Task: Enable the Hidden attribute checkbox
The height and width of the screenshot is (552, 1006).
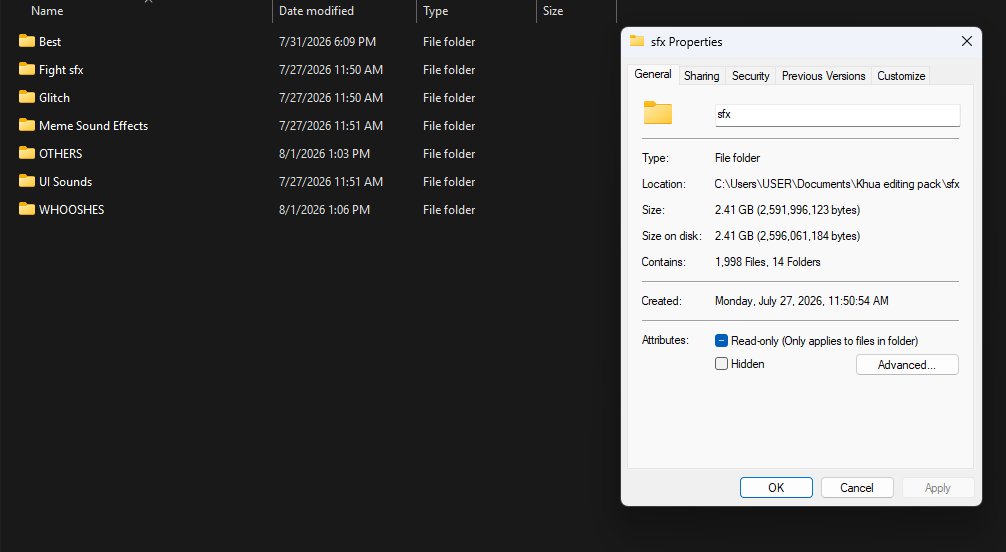Action: [721, 364]
